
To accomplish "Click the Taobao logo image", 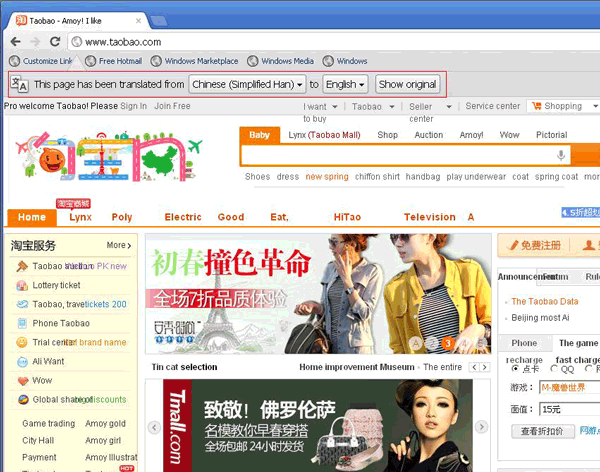I will coord(109,156).
